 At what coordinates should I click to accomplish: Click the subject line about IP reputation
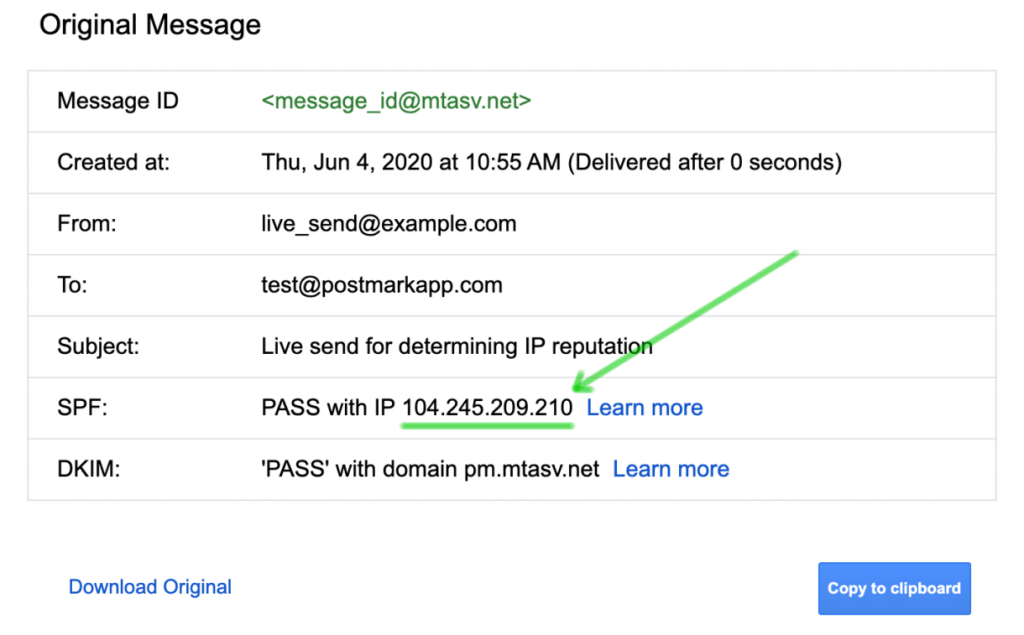pyautogui.click(x=456, y=346)
